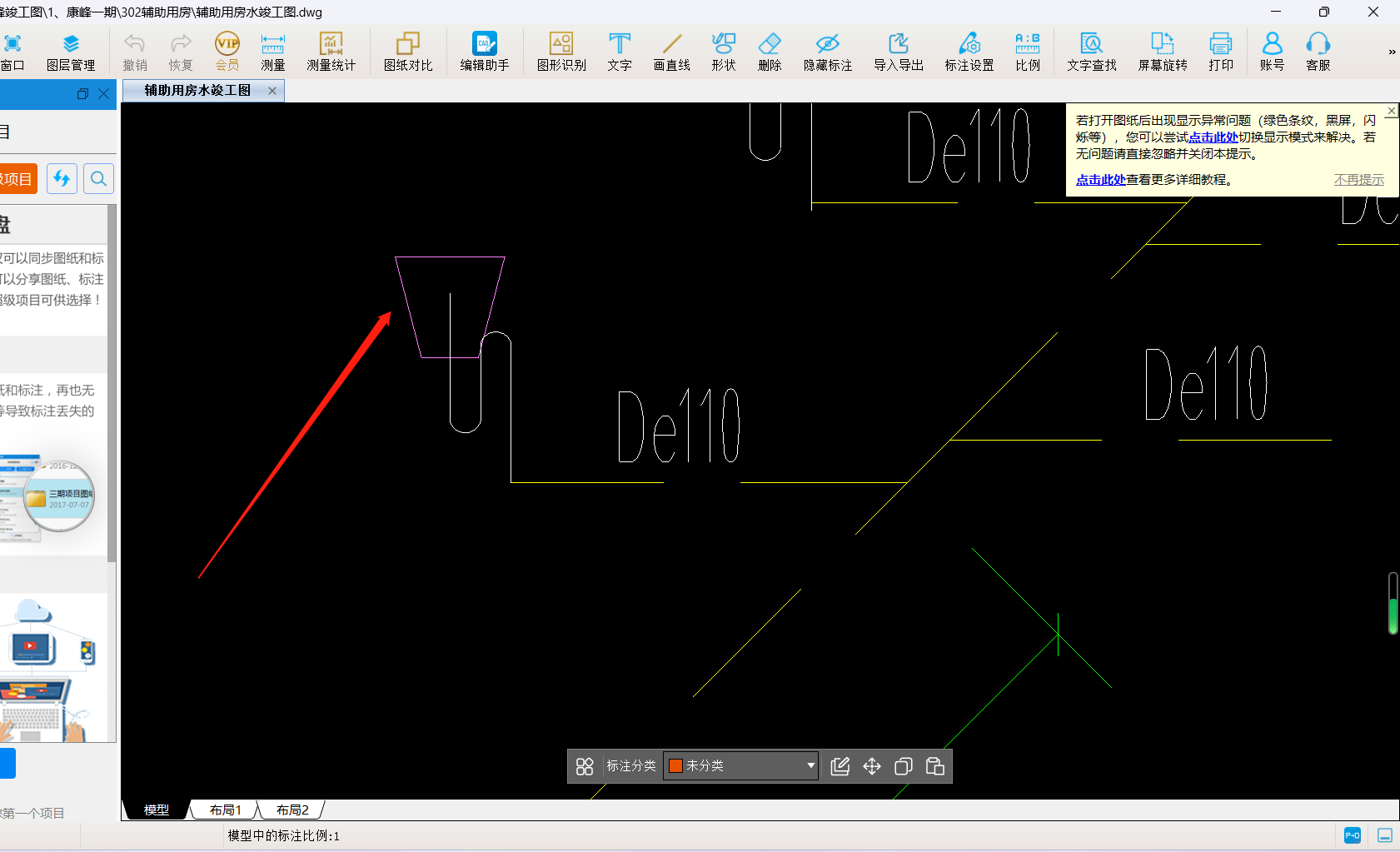The width and height of the screenshot is (1400, 852).
Task: Select the 测量 measure tool
Action: click(272, 52)
